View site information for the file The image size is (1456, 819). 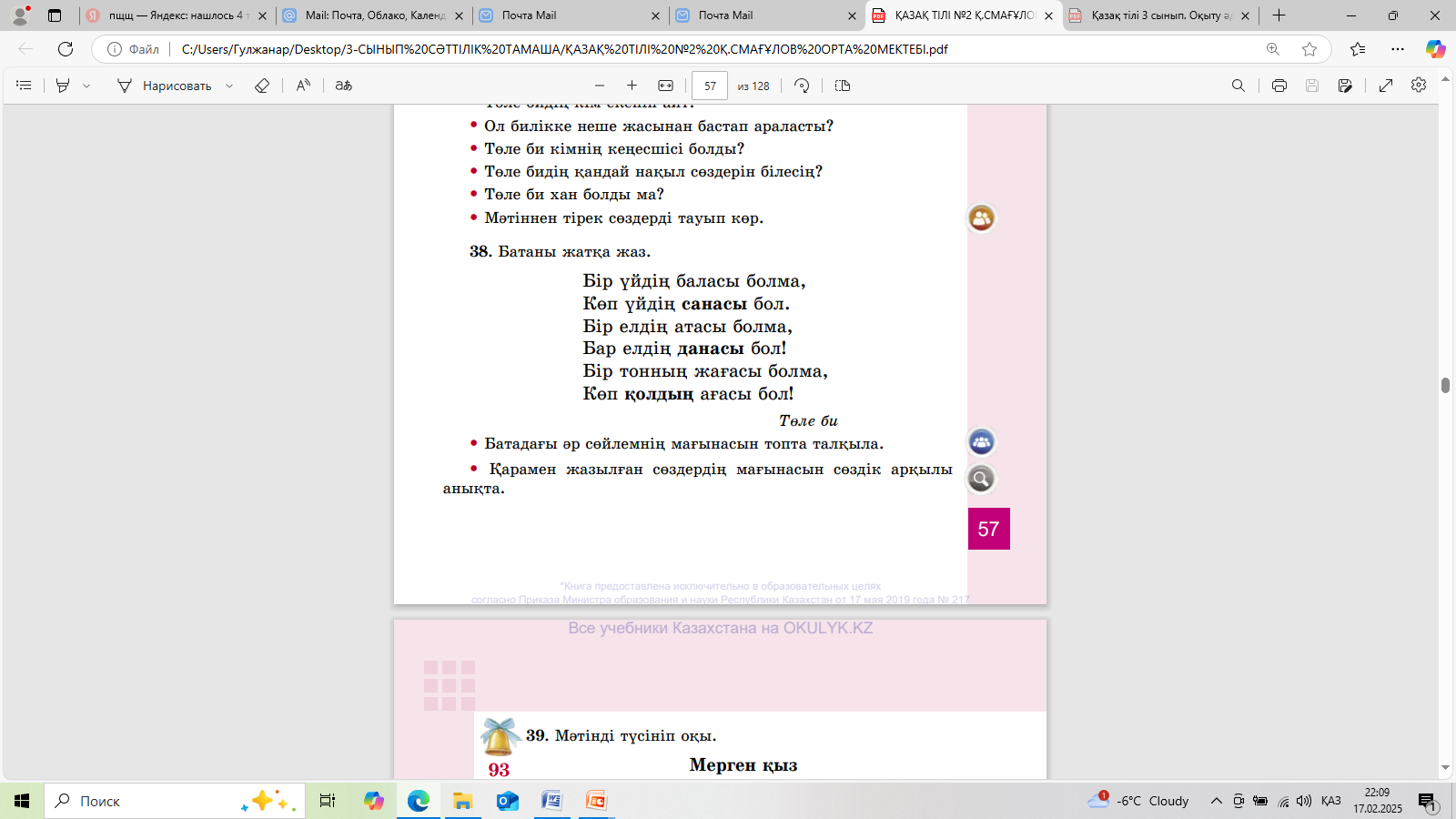coord(134,49)
